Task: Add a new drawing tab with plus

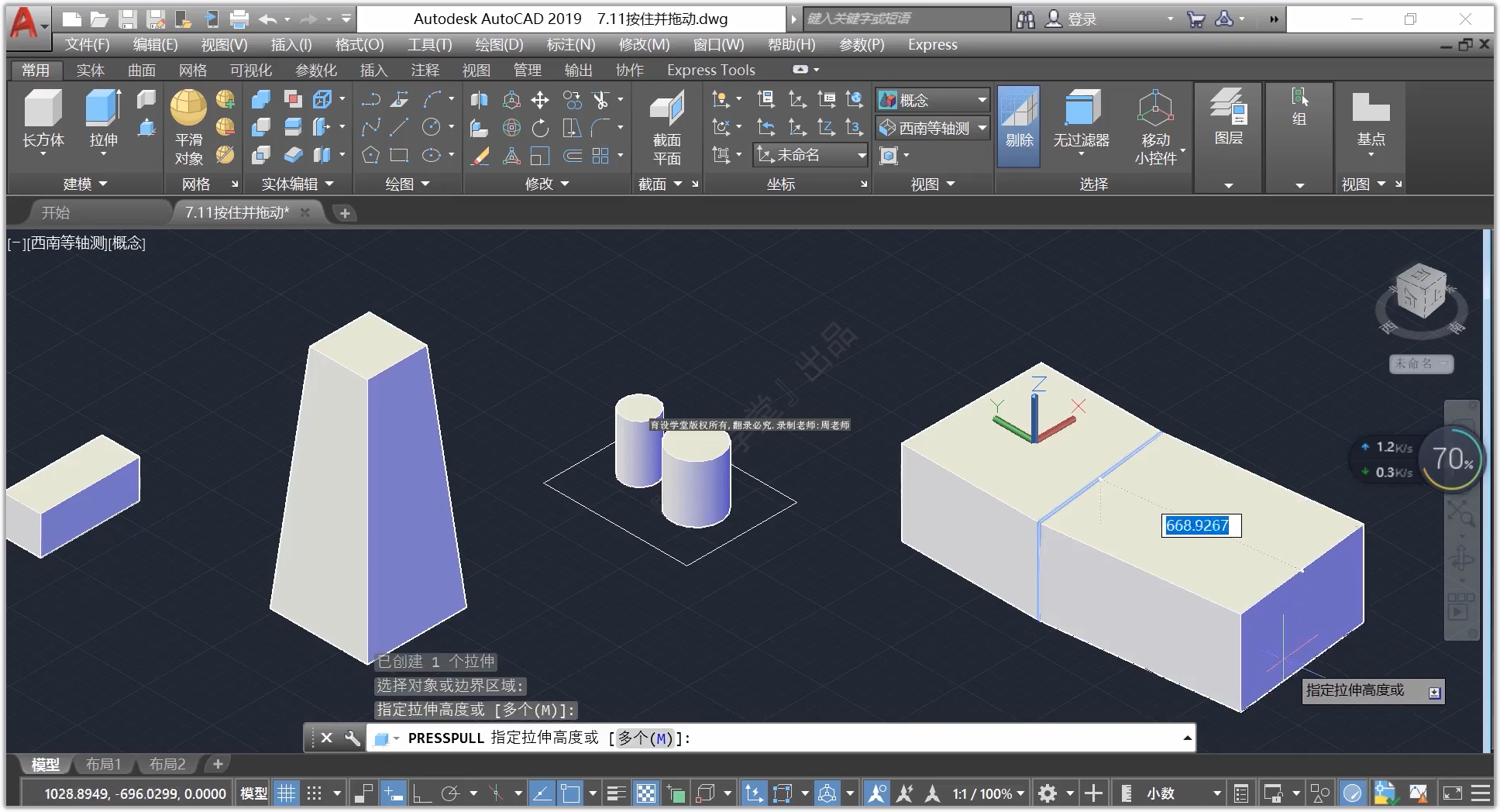Action: point(345,212)
